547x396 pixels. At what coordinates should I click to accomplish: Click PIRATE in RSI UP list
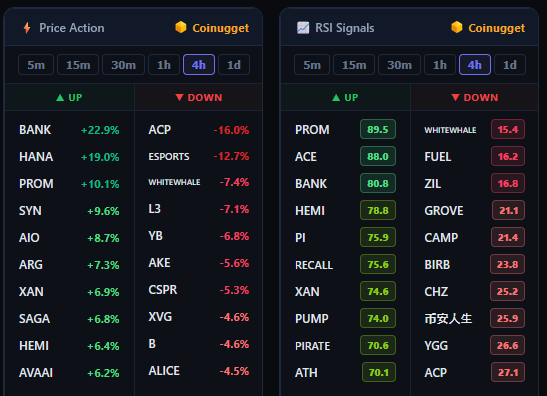tap(313, 346)
